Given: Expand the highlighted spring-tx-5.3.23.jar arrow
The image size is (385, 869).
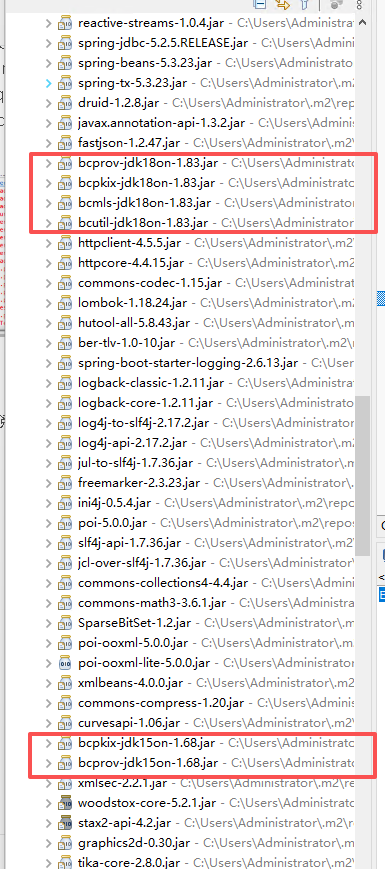Looking at the screenshot, I should (x=48, y=83).
